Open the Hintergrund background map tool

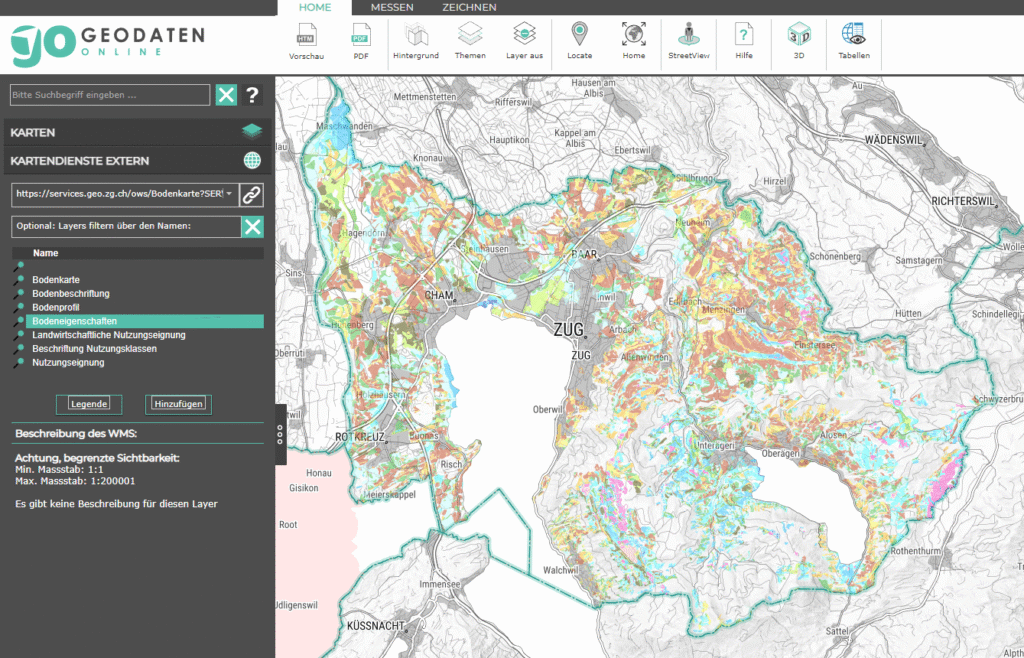coord(415,38)
